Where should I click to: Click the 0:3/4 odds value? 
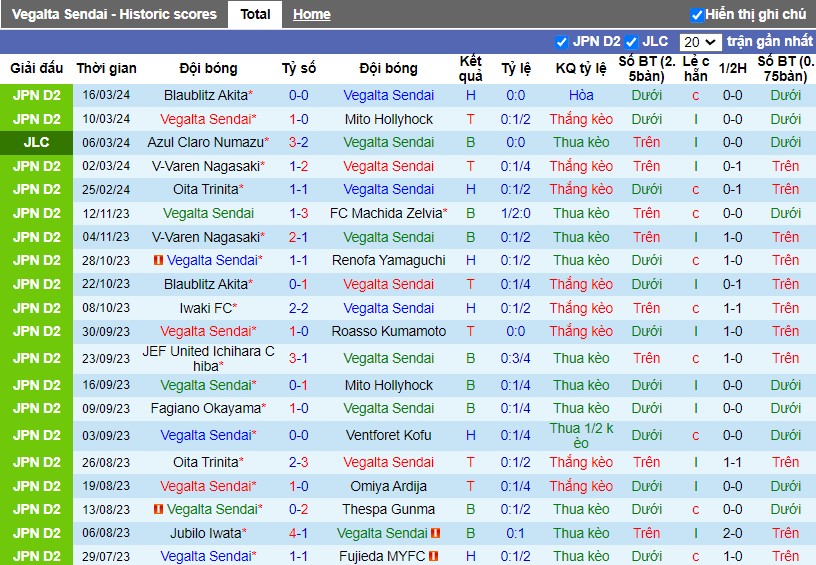515,358
